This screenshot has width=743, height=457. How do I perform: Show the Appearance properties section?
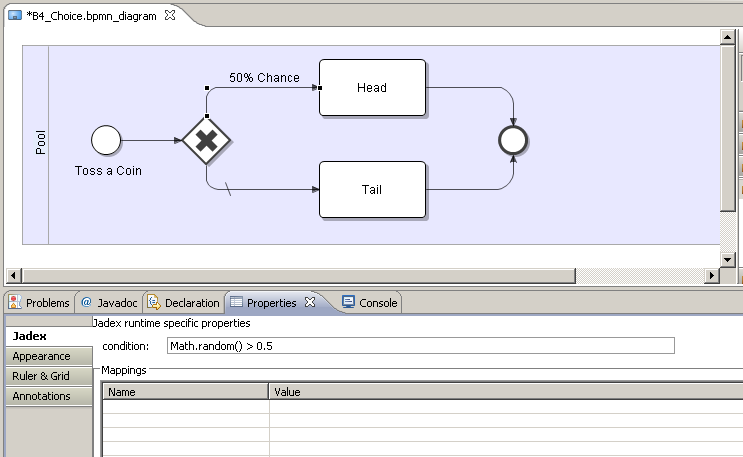point(41,356)
